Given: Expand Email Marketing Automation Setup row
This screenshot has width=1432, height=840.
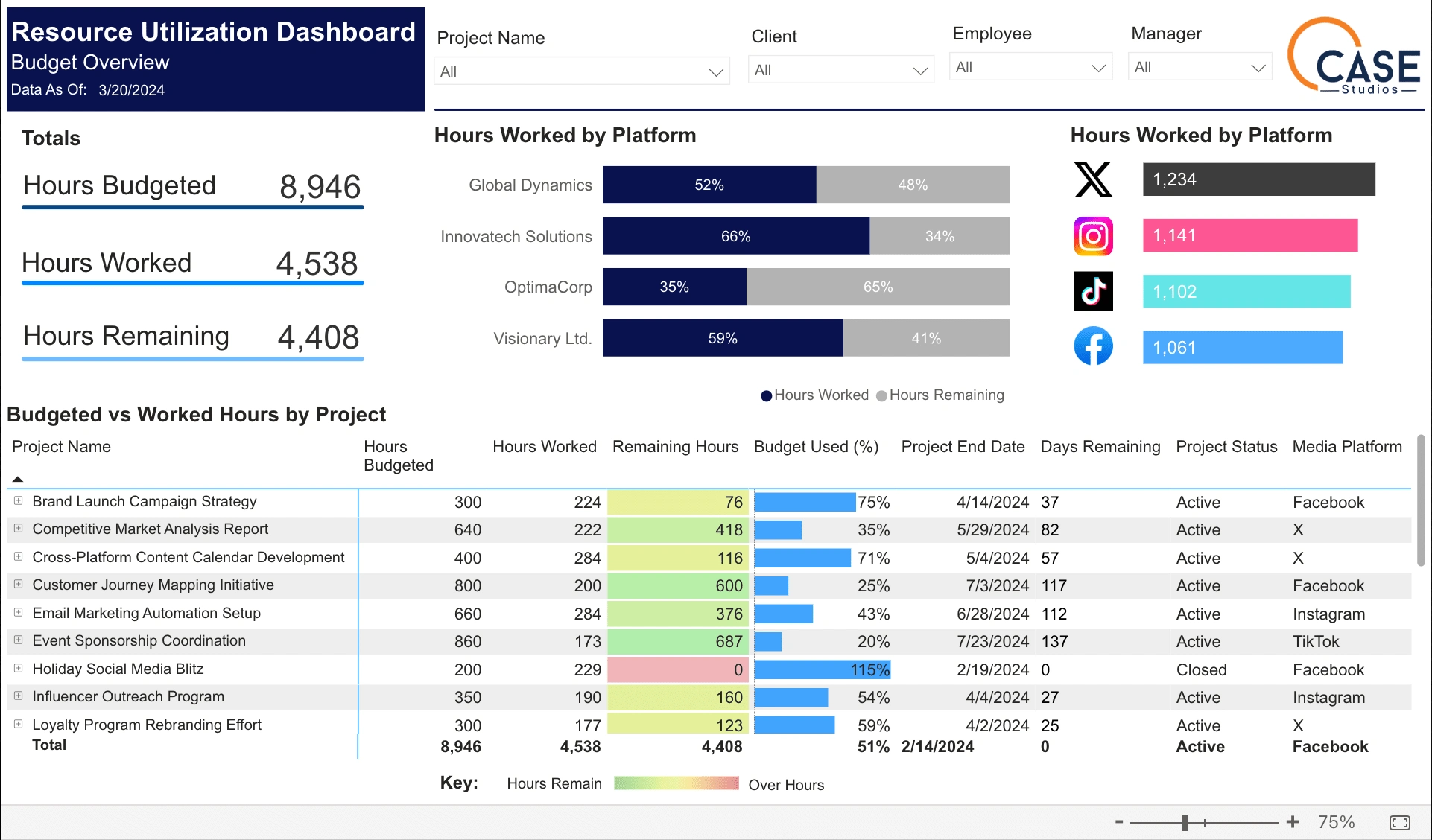Looking at the screenshot, I should [18, 613].
